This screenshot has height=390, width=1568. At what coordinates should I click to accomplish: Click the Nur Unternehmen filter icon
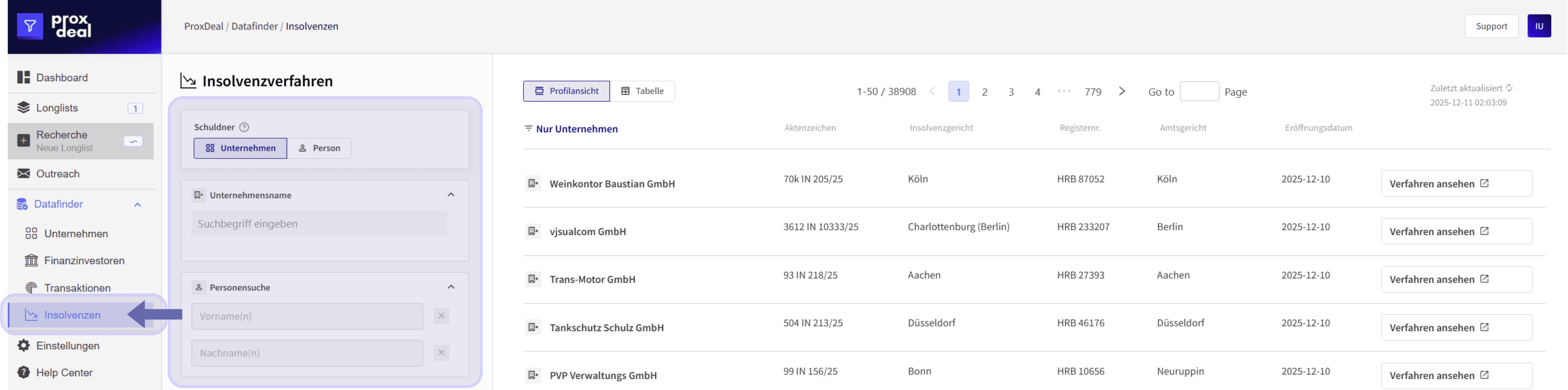click(528, 128)
